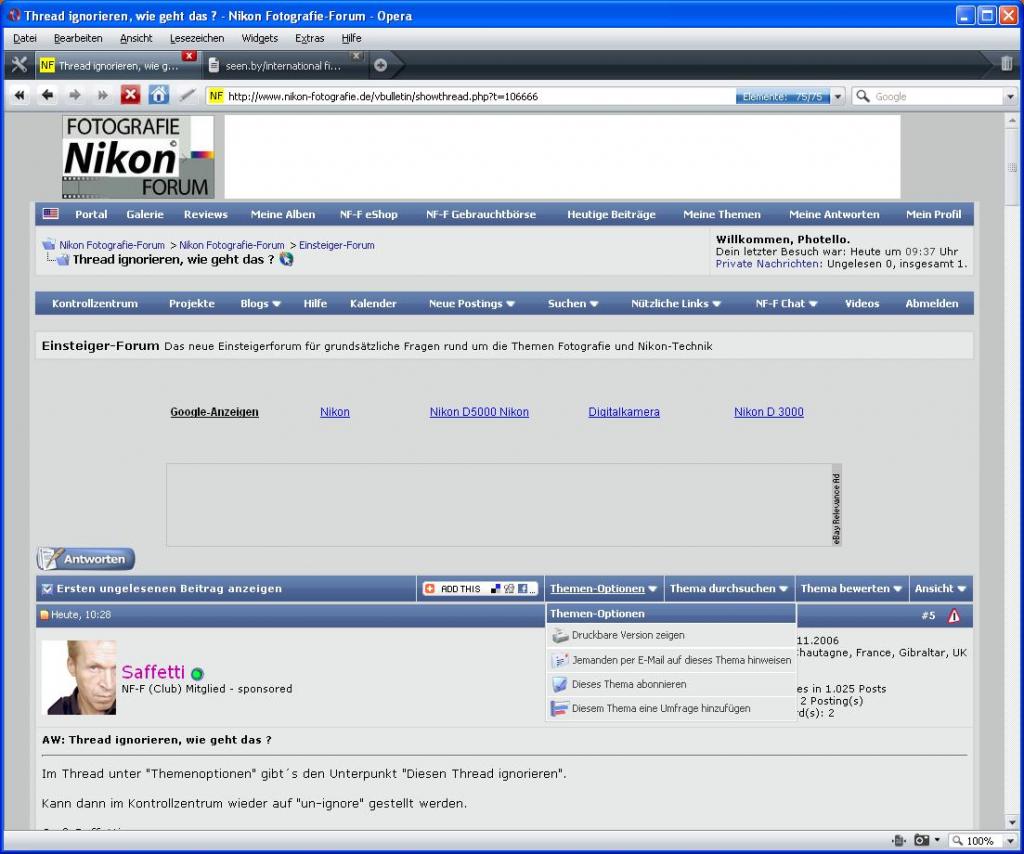The image size is (1024, 854).
Task: Open the Galerie nav link
Action: pyautogui.click(x=145, y=214)
